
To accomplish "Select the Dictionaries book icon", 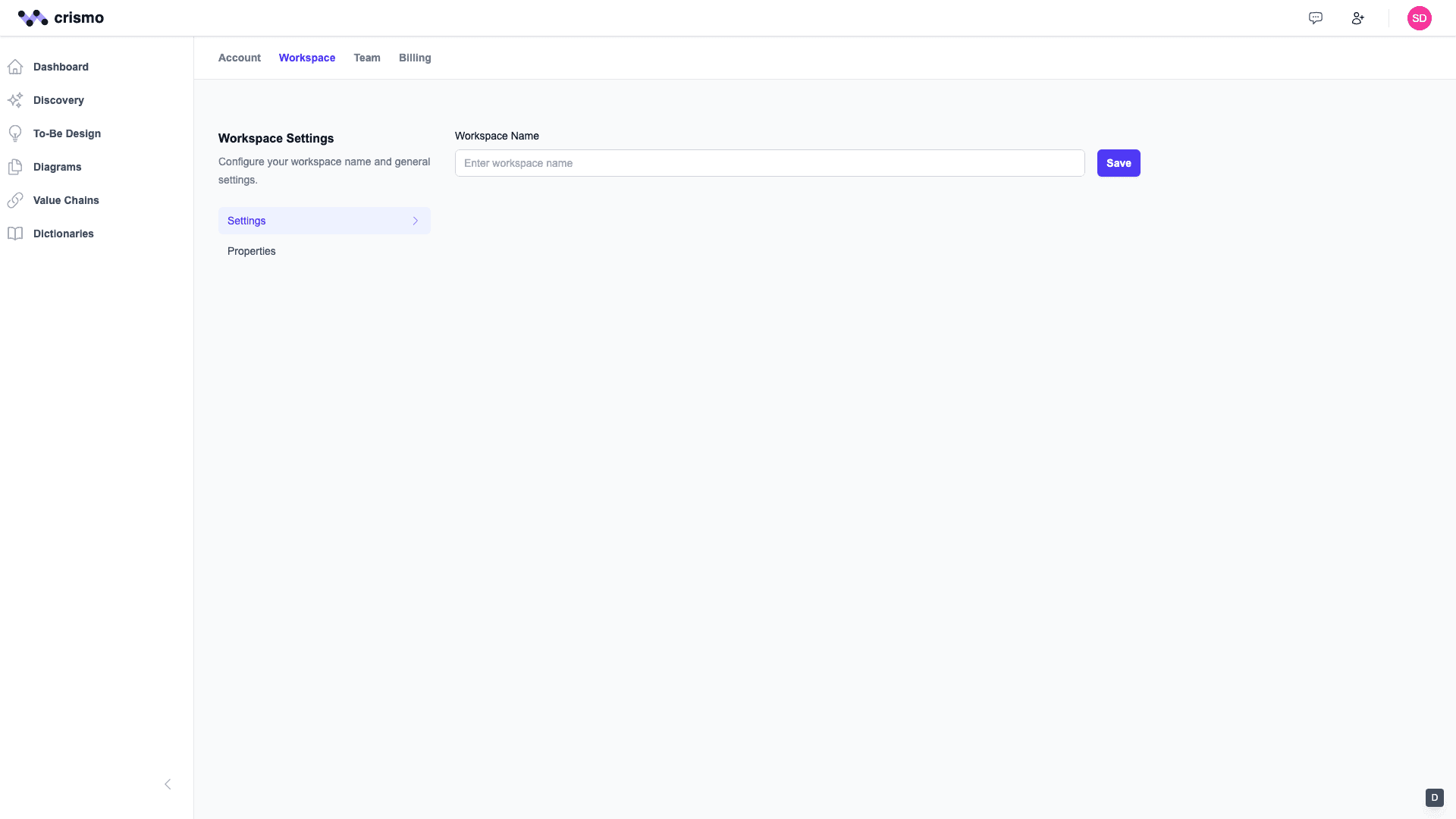I will pos(16,234).
